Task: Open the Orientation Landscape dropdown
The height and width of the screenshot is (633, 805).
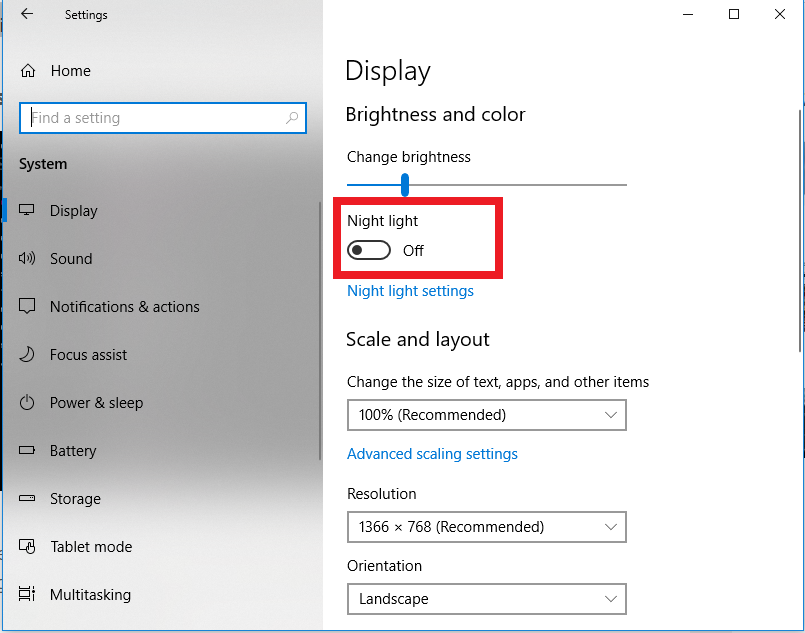Action: tap(487, 599)
